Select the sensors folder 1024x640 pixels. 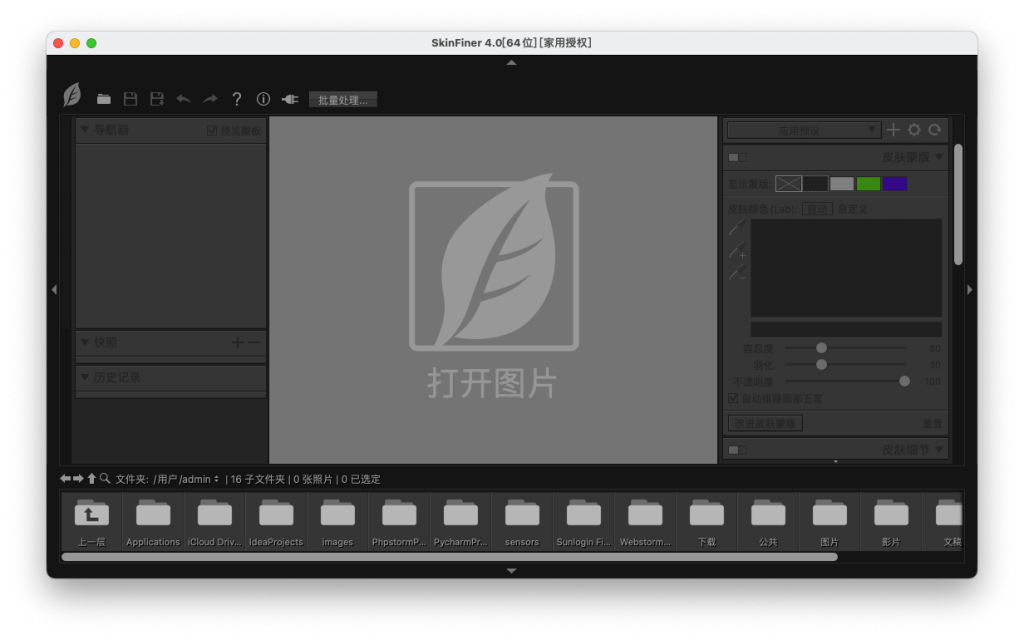tap(522, 522)
